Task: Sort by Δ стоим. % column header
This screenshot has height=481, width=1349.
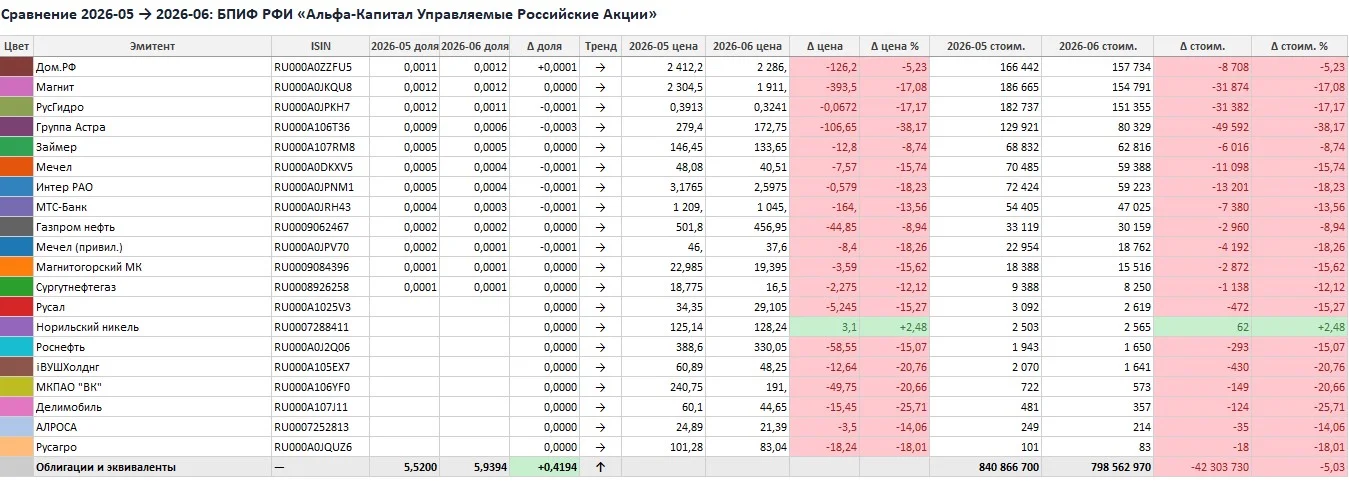Action: (x=1299, y=46)
